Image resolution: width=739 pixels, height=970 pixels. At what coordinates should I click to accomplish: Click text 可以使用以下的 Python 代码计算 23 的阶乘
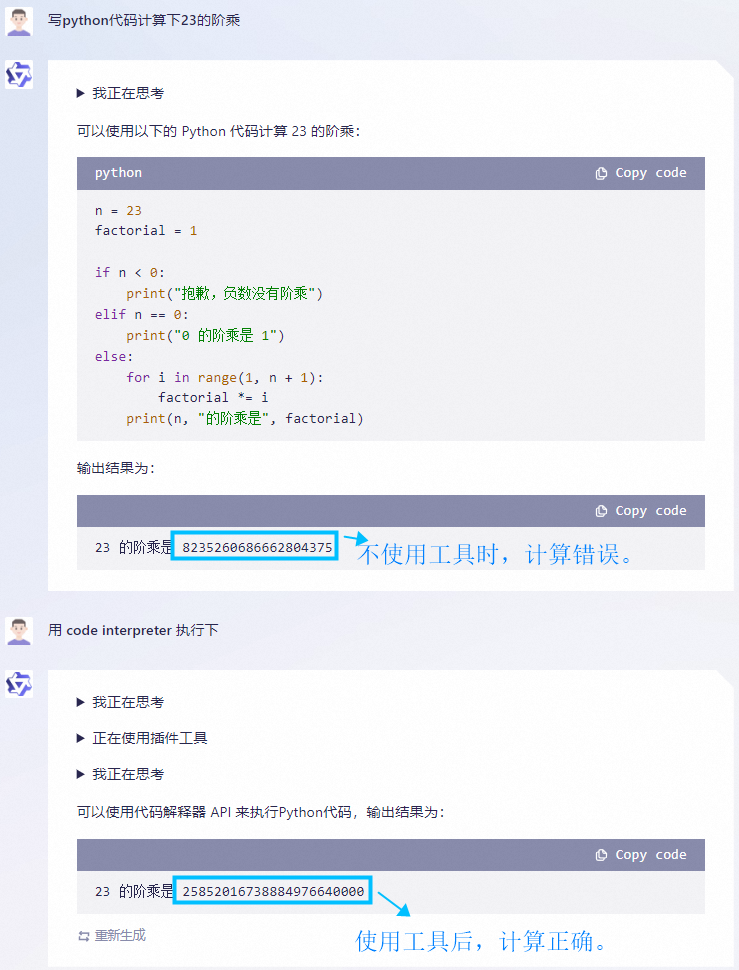tap(218, 131)
